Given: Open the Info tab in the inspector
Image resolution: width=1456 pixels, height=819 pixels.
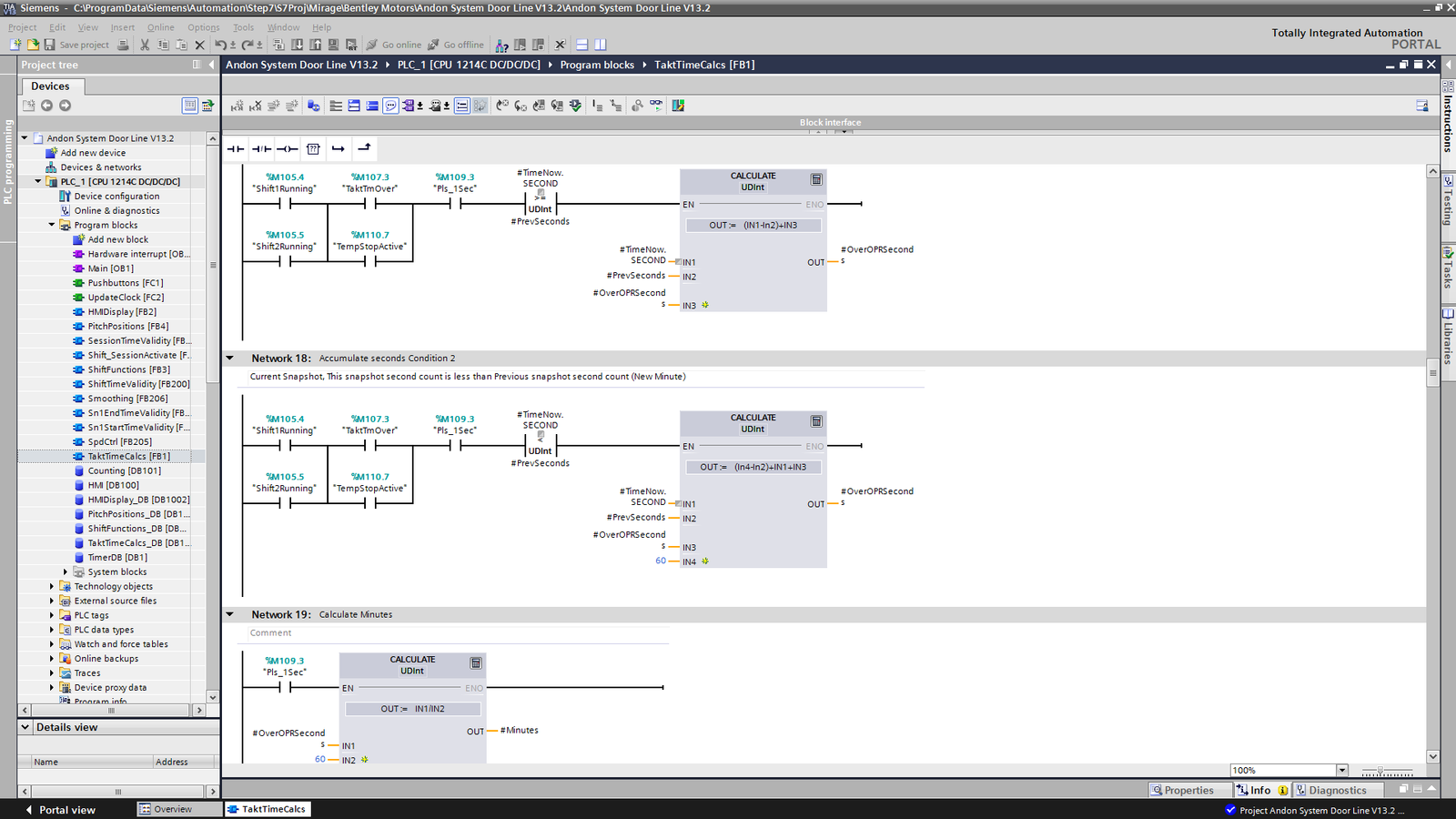Looking at the screenshot, I should click(1260, 790).
